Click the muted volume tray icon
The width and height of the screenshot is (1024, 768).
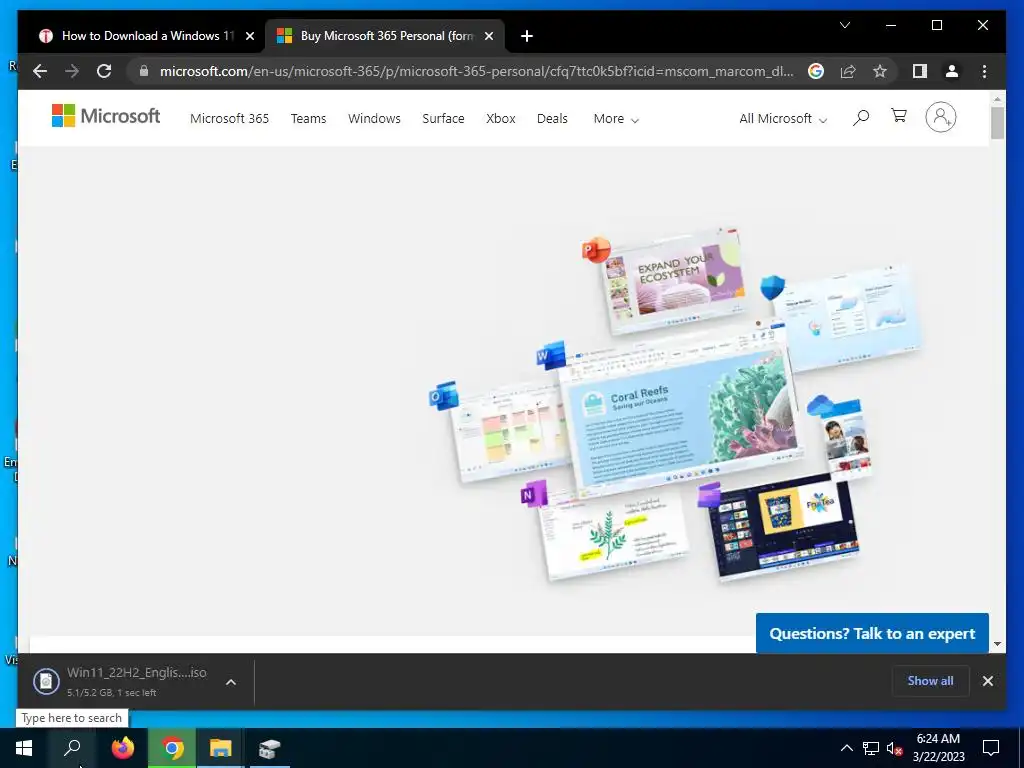tap(895, 748)
